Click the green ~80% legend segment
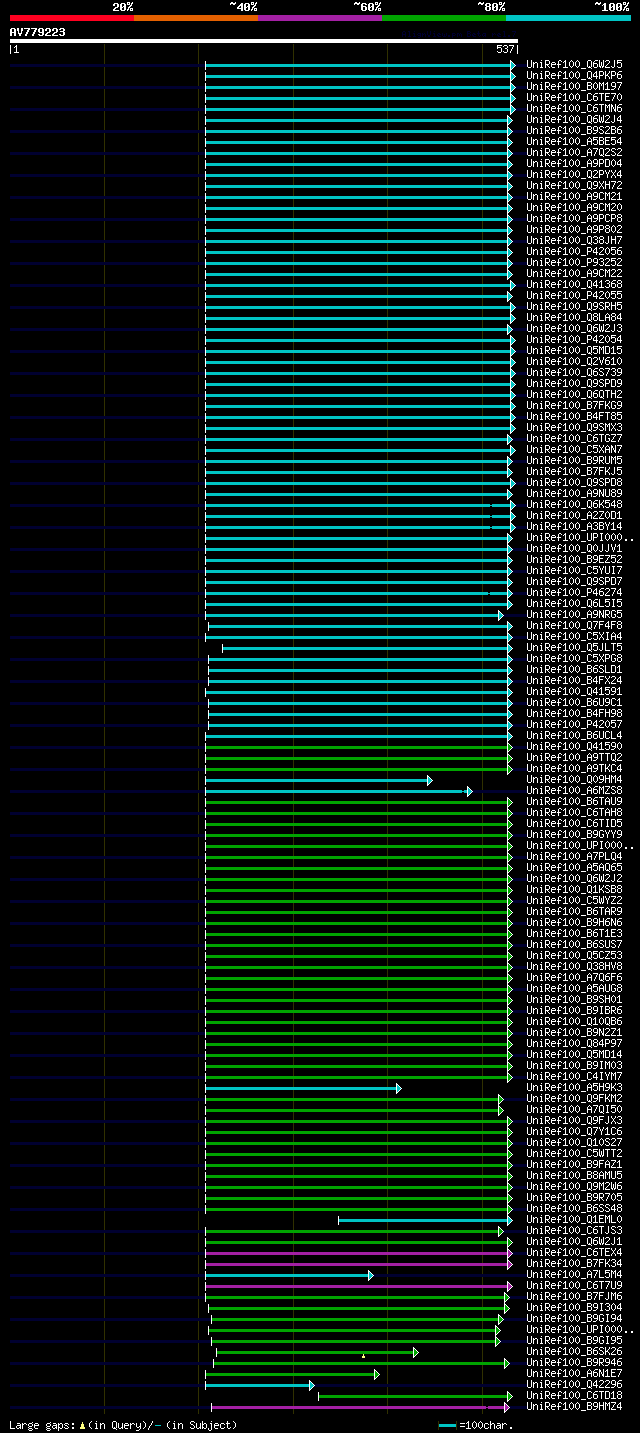Viewport: 640px width, 1433px height. click(x=444, y=18)
